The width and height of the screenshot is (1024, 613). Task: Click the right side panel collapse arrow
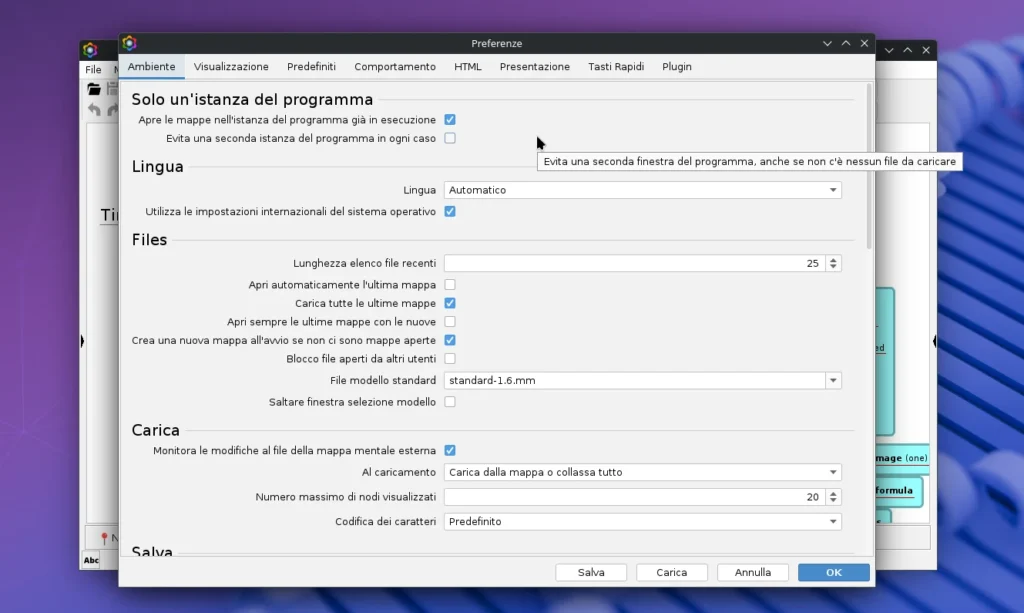[x=934, y=342]
